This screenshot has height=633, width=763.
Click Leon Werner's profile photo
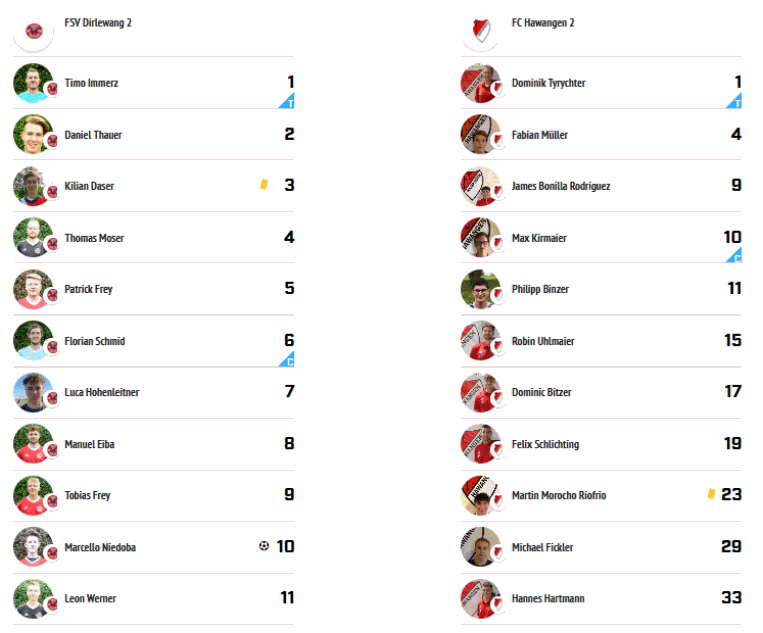tap(33, 598)
